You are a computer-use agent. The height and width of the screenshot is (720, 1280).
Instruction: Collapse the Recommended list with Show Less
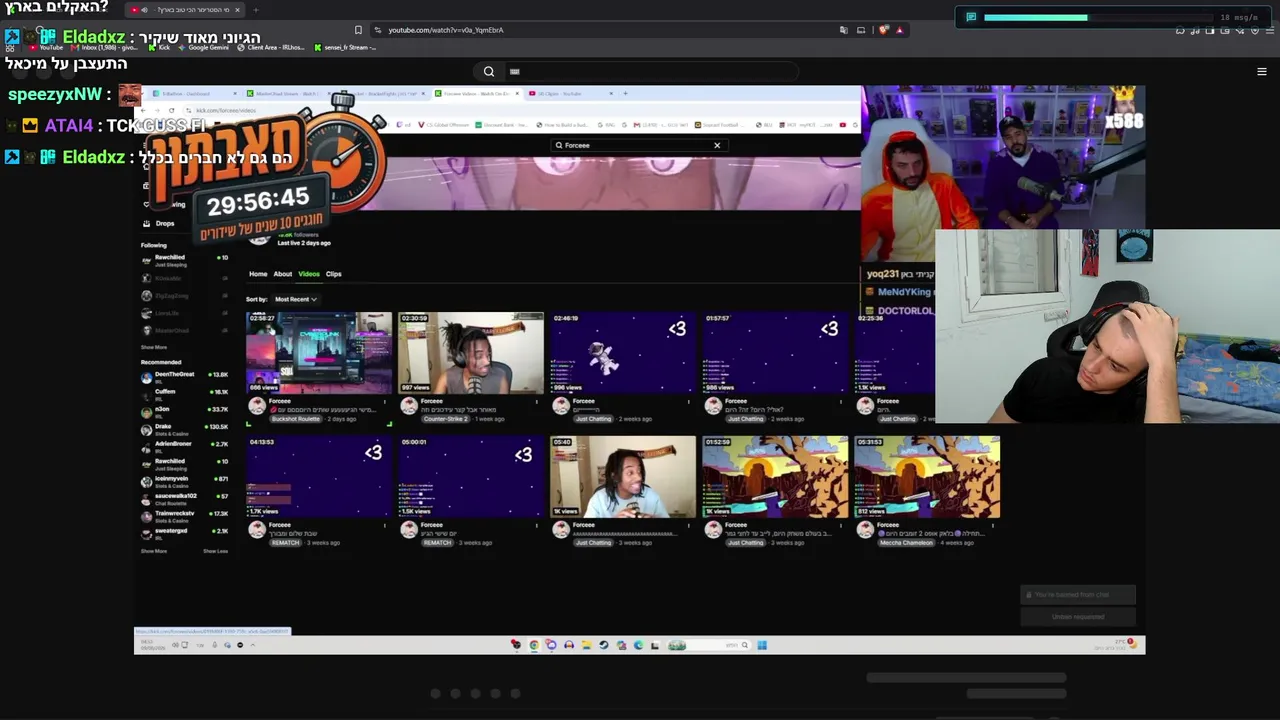216,551
